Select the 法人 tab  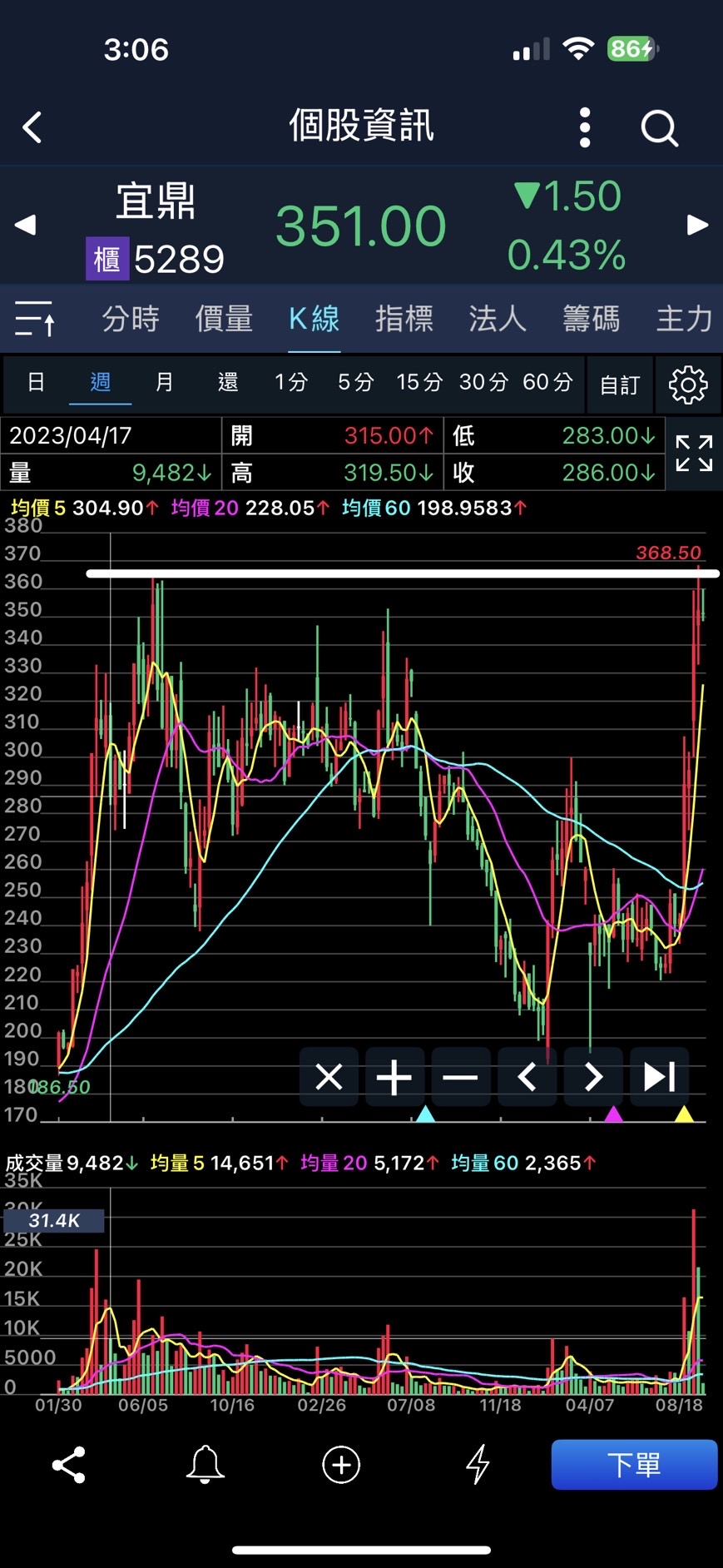point(497,319)
